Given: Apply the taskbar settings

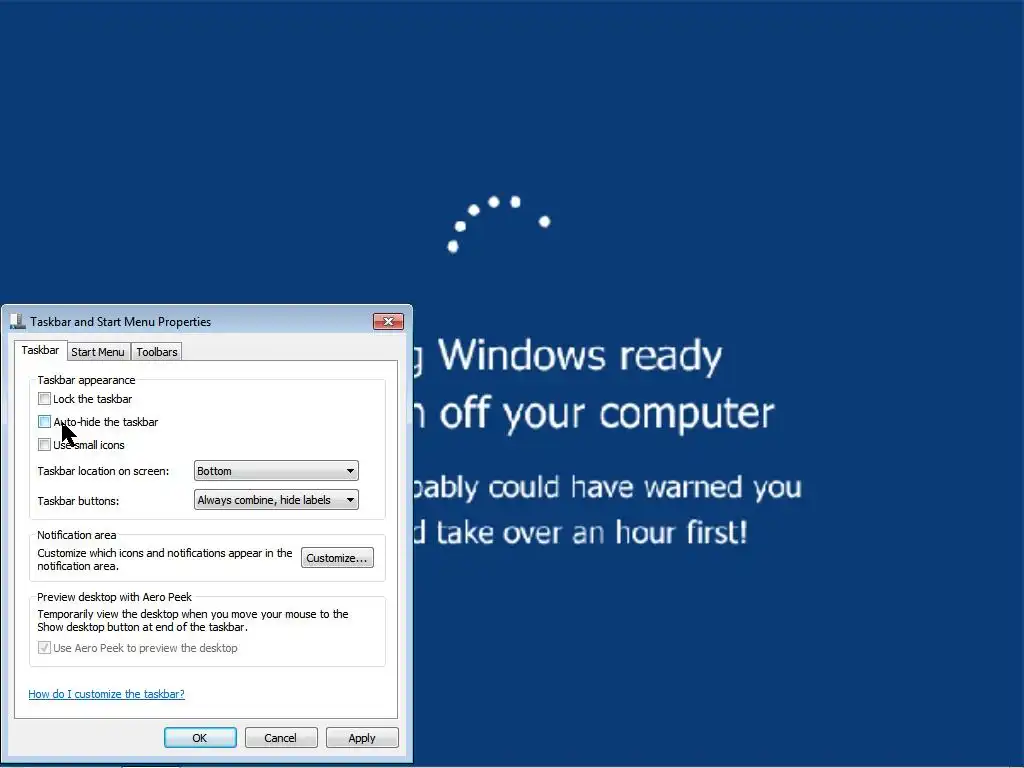Looking at the screenshot, I should tap(362, 738).
